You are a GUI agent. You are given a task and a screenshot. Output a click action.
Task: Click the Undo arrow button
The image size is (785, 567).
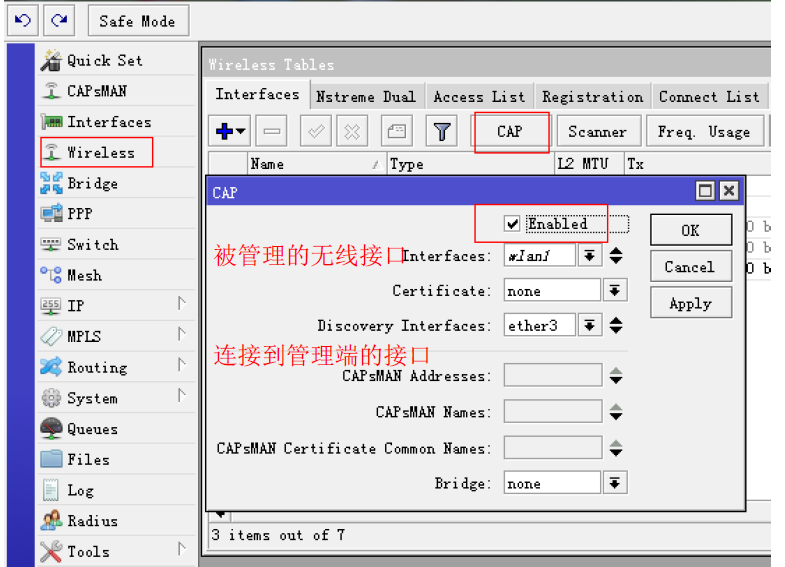pos(23,21)
